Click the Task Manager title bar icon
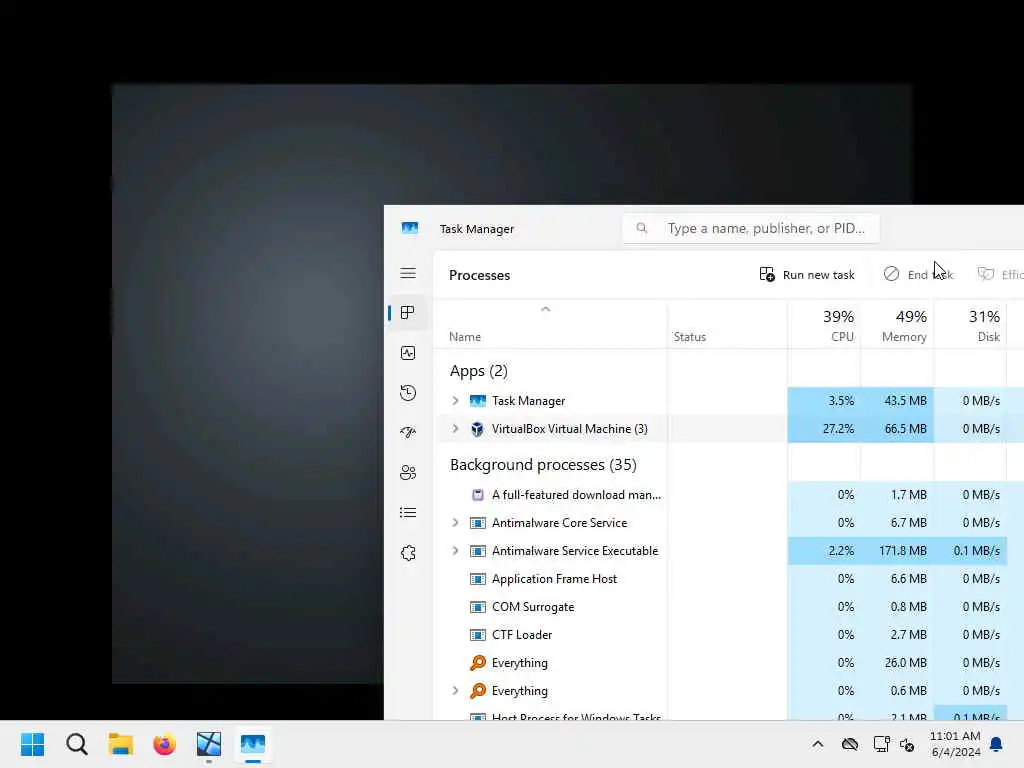 click(410, 228)
